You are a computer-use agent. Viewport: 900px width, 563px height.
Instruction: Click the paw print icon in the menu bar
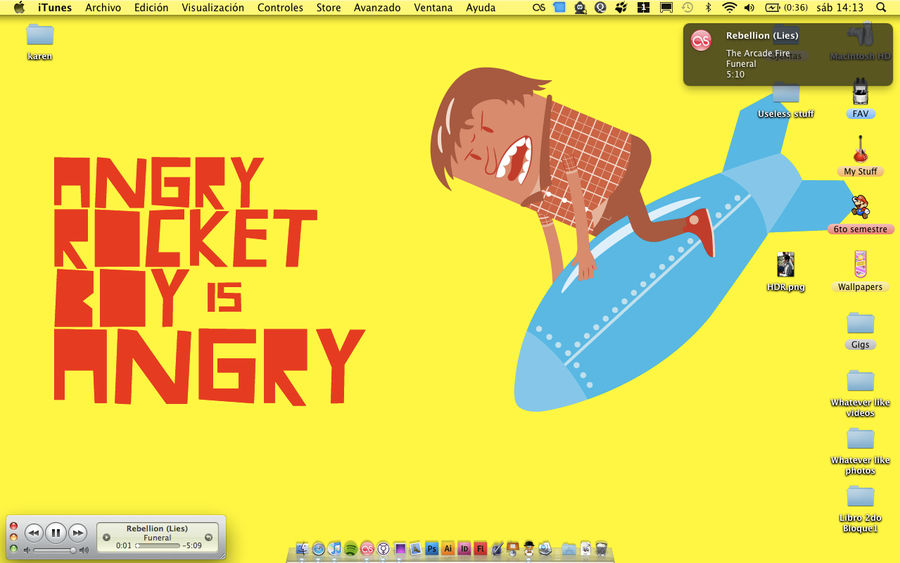point(621,7)
